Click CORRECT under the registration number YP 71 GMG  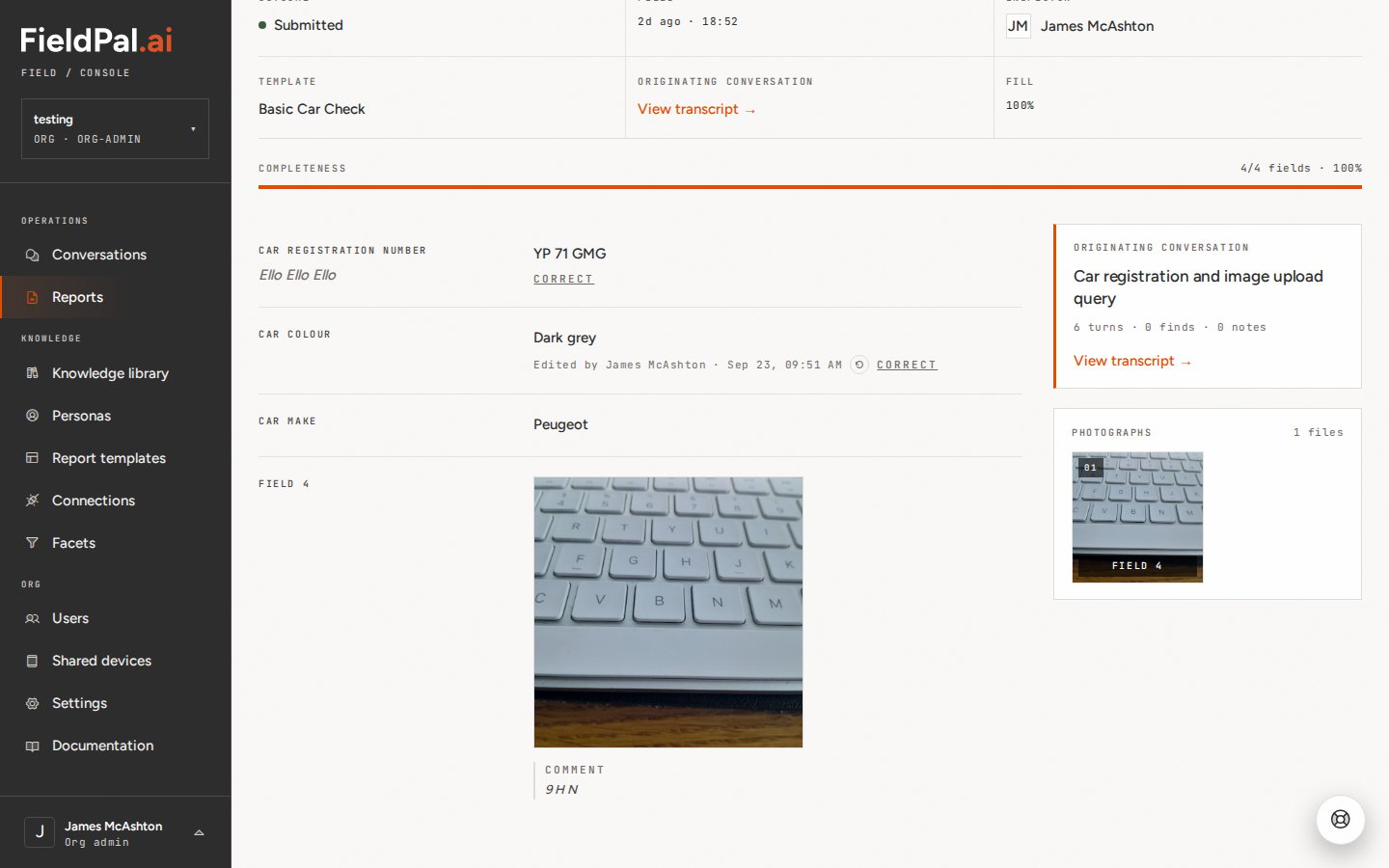[x=563, y=279]
